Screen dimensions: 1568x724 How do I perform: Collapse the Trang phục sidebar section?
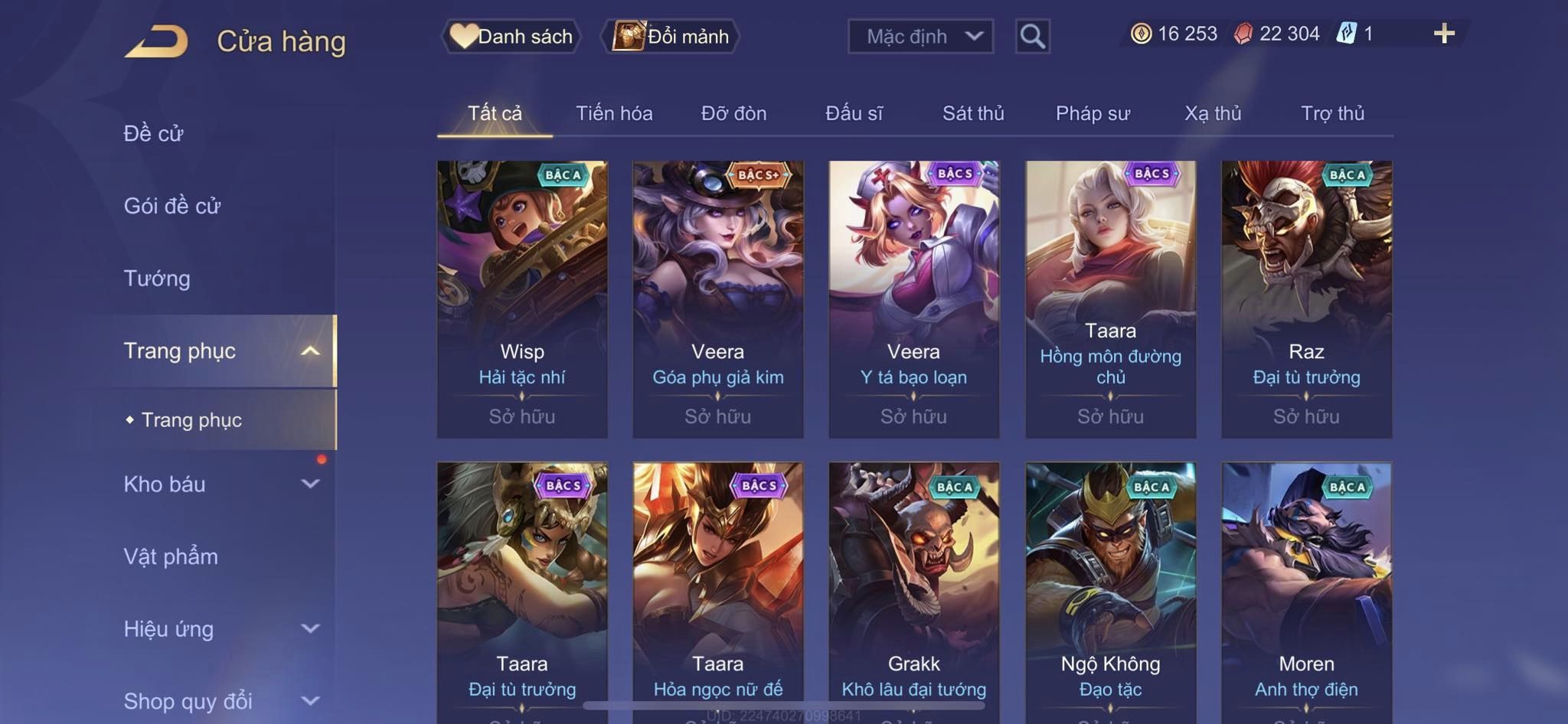click(x=309, y=351)
